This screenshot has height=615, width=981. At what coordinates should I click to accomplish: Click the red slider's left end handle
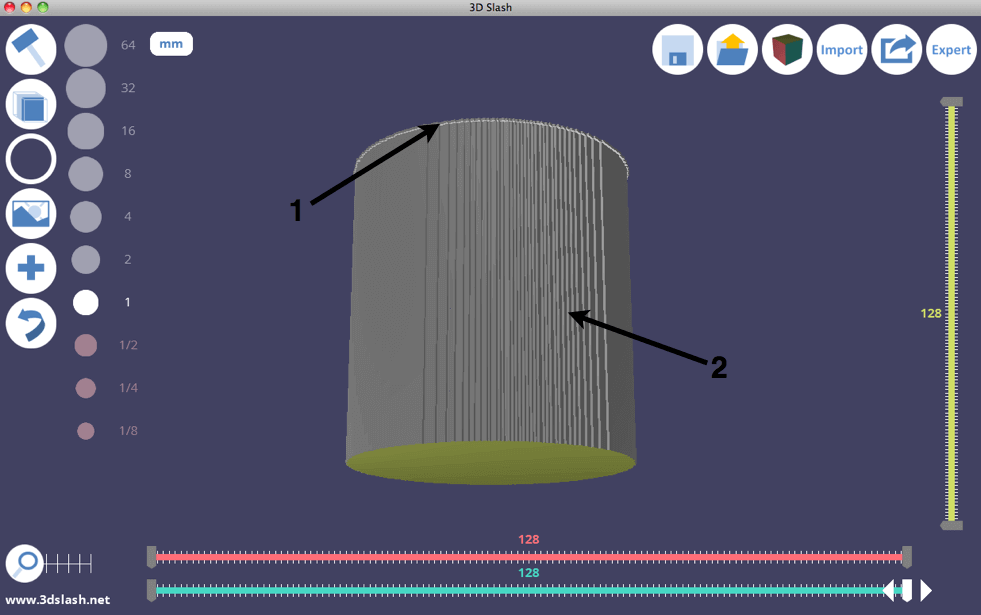151,557
